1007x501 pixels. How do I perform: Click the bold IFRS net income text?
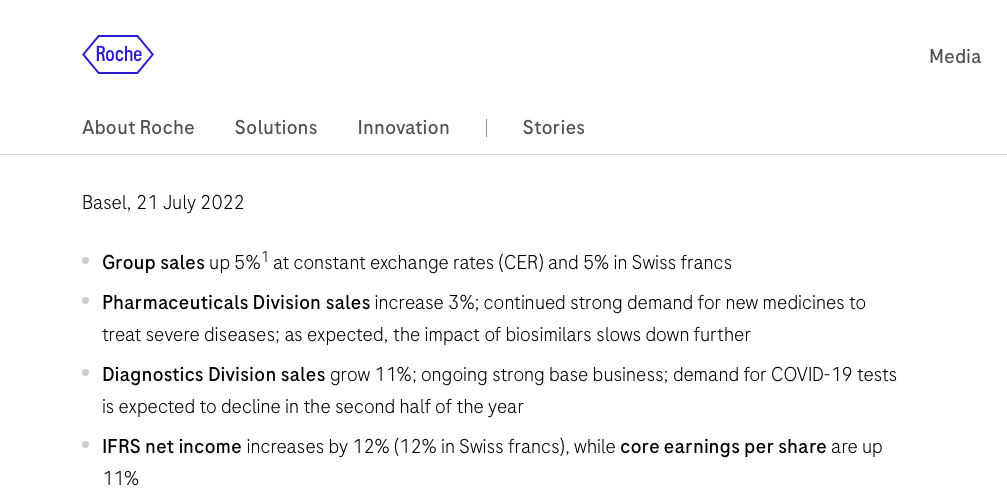pyautogui.click(x=171, y=446)
